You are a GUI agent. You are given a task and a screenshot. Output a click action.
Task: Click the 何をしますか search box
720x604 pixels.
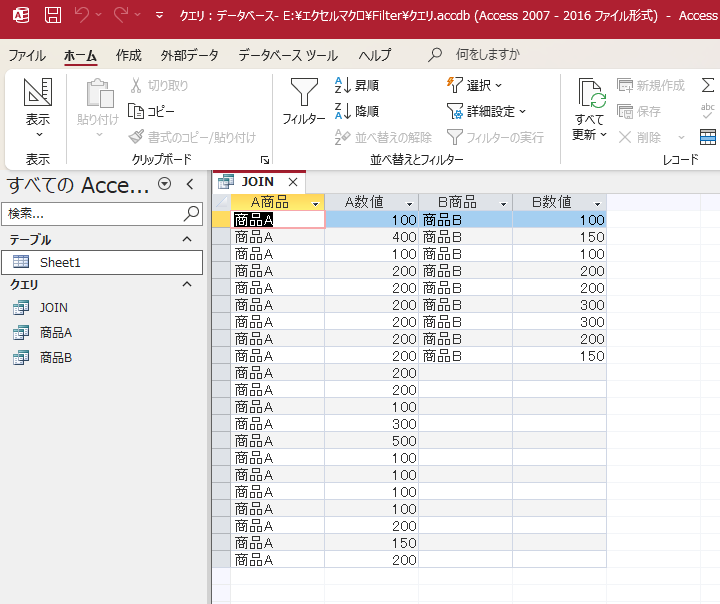tap(488, 55)
